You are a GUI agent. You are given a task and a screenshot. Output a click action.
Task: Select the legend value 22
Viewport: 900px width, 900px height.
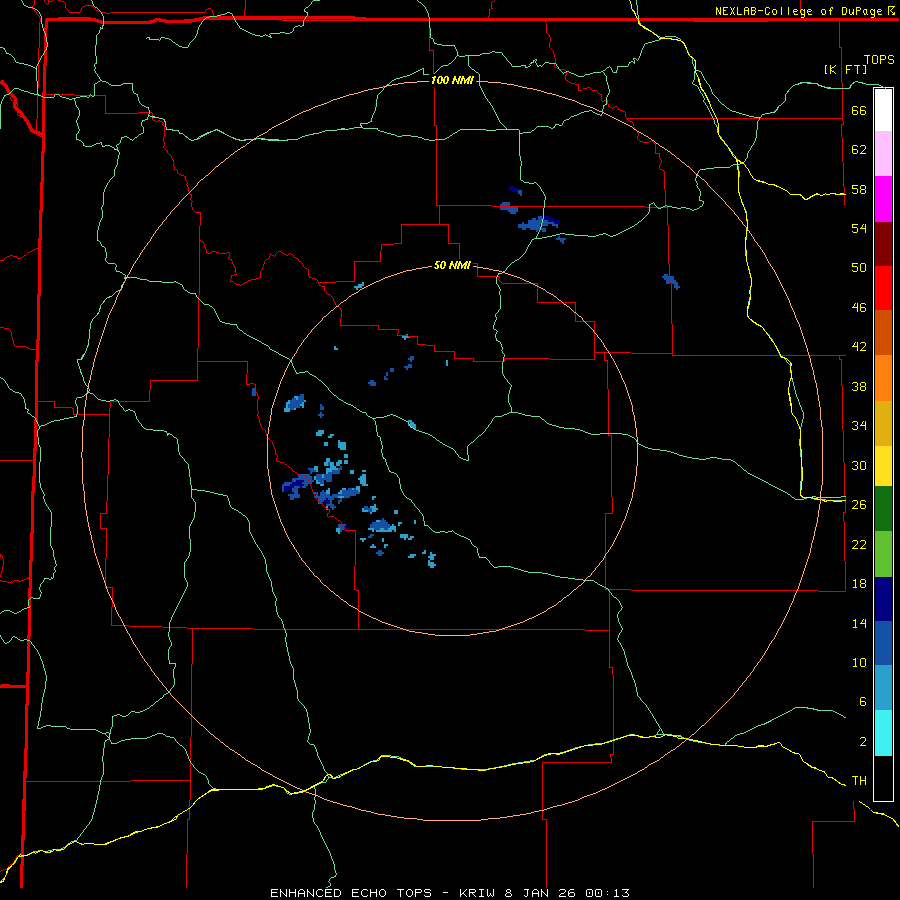click(x=859, y=544)
